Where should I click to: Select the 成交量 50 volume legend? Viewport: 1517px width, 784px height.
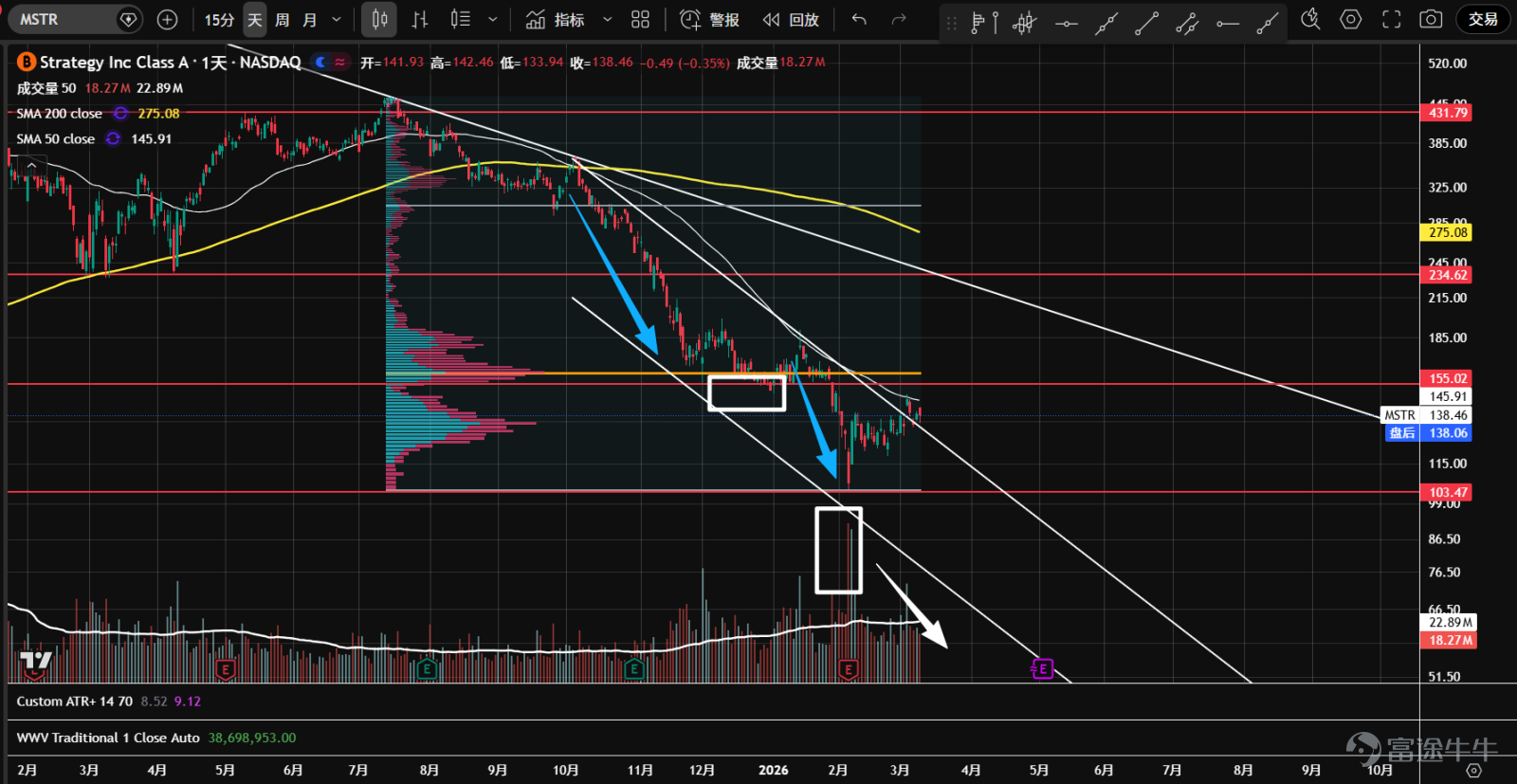point(46,88)
